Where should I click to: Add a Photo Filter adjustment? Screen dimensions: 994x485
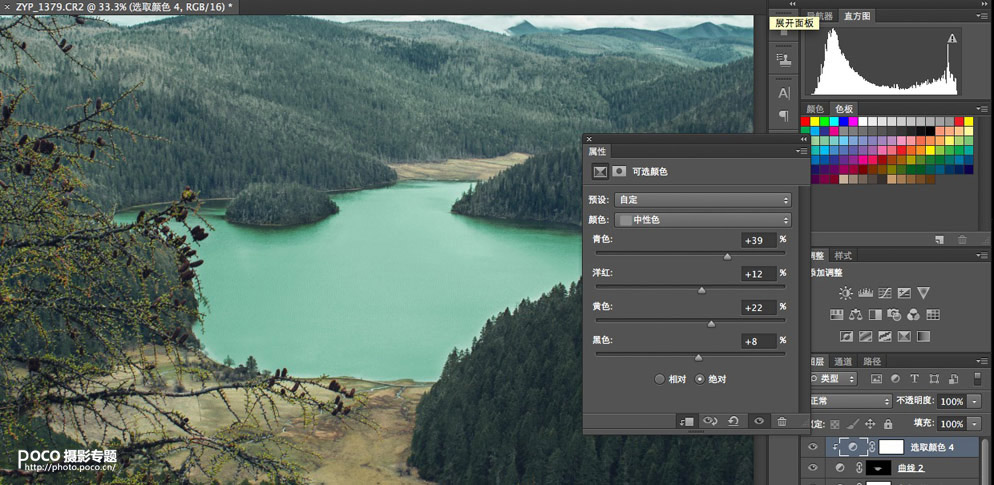[894, 314]
